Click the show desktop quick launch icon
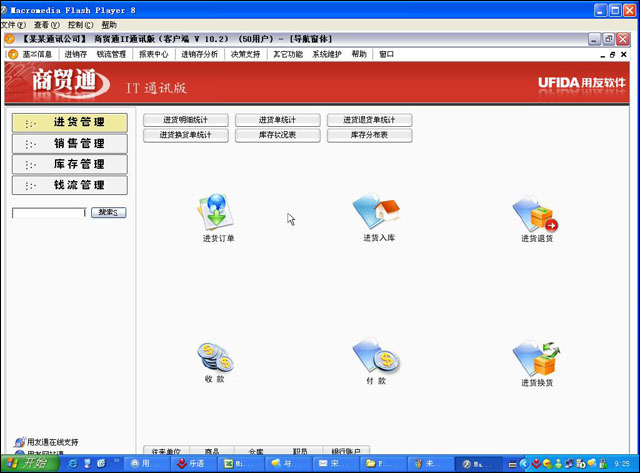Image resolution: width=640 pixels, height=473 pixels. pyautogui.click(x=87, y=464)
